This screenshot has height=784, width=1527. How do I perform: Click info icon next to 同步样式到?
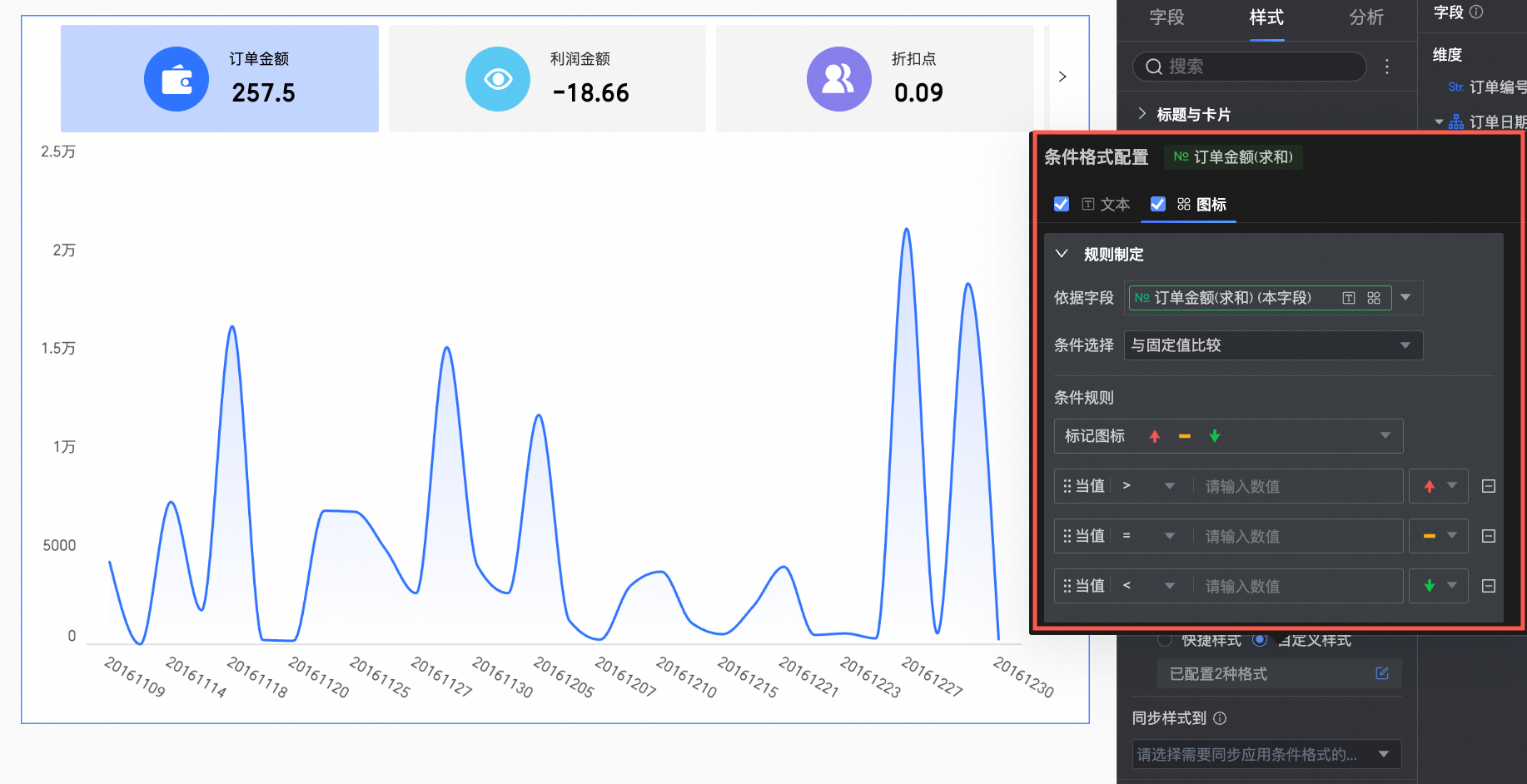pyautogui.click(x=1220, y=718)
